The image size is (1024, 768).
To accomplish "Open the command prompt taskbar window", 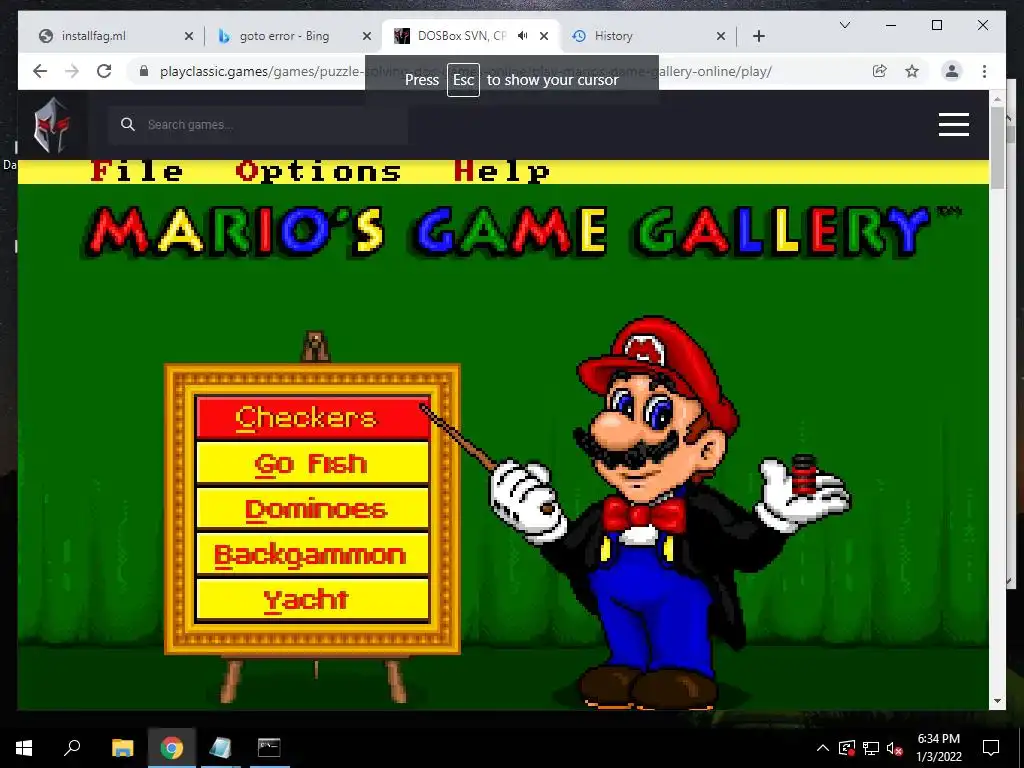I will (268, 747).
